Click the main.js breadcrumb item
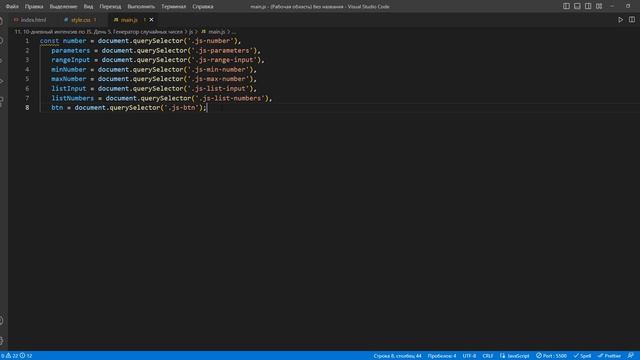The height and width of the screenshot is (360, 640). pos(213,31)
